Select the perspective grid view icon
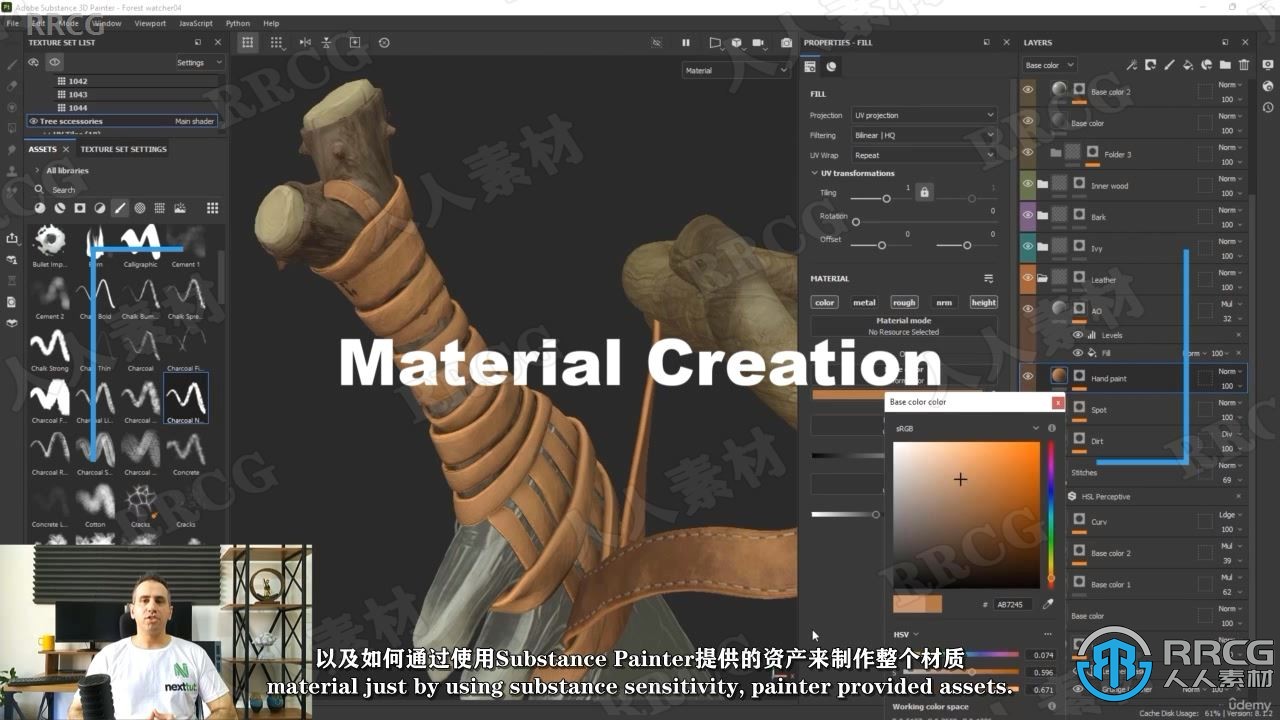The image size is (1280, 720). coord(248,42)
